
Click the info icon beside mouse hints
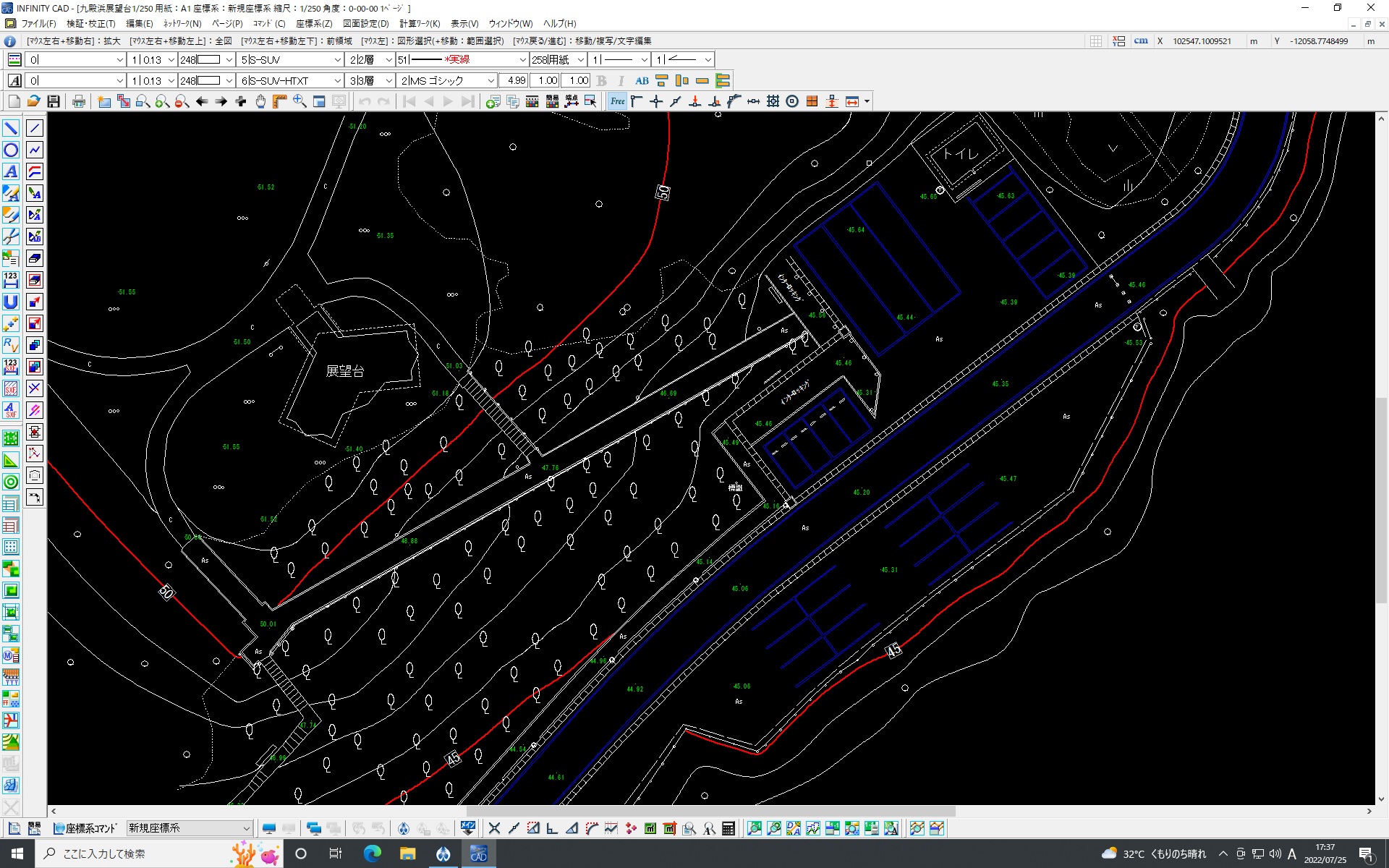pyautogui.click(x=10, y=41)
